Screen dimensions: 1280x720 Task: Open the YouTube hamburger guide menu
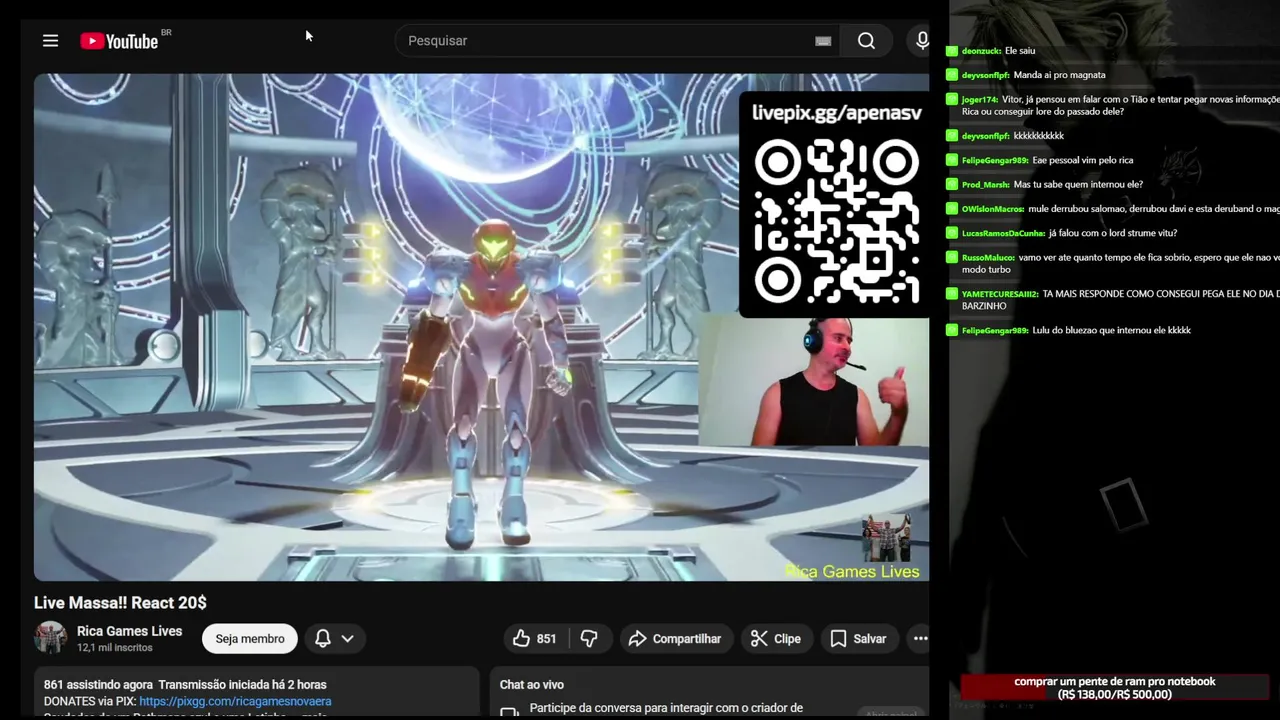[x=50, y=41]
